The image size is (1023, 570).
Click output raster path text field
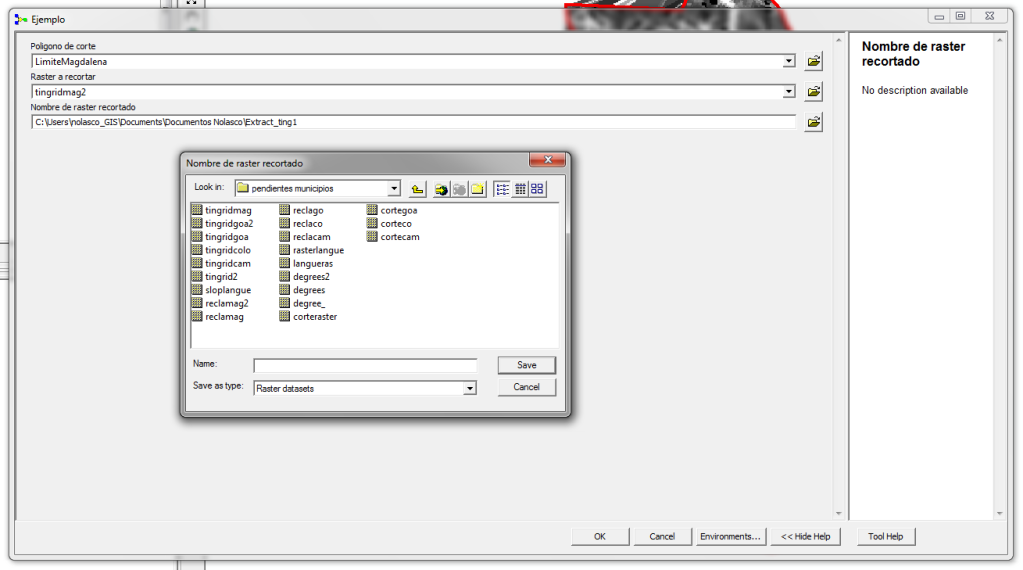pos(414,122)
